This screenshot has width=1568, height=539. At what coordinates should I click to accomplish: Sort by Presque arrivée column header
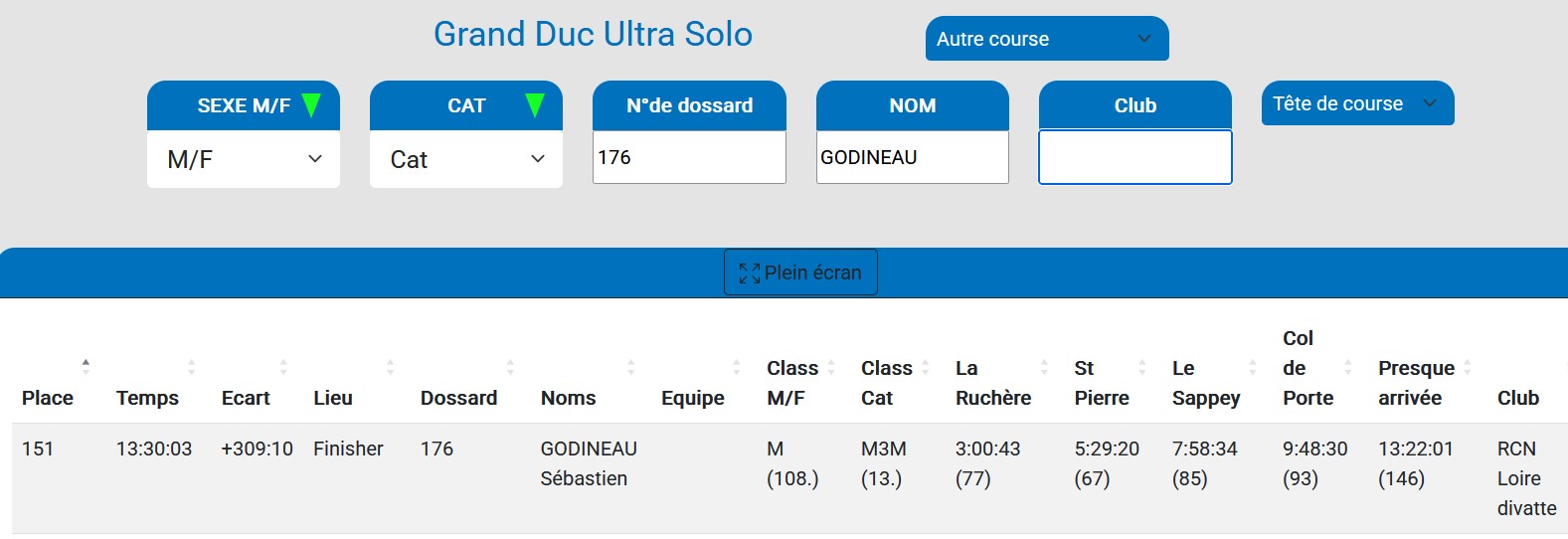pyautogui.click(x=1417, y=383)
